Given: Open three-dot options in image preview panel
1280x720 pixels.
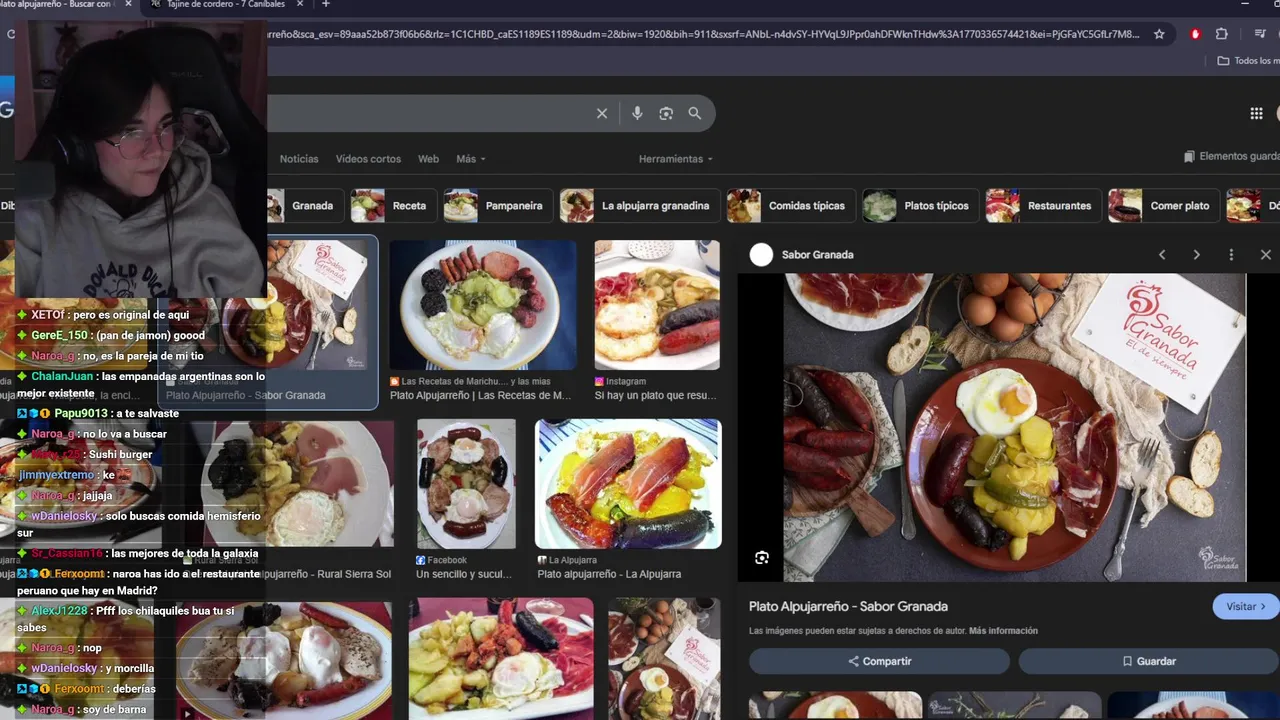Looking at the screenshot, I should (x=1231, y=255).
